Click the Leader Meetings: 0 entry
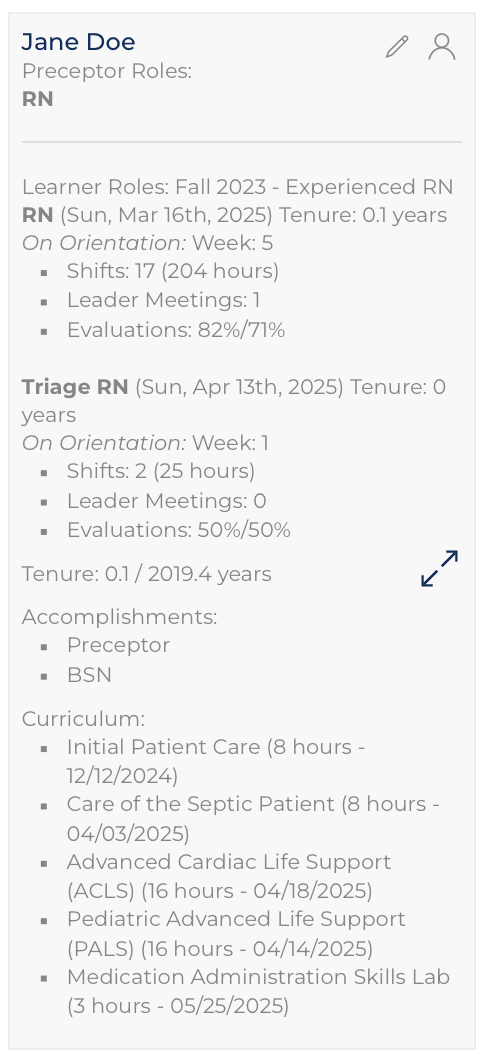Viewport: 484px width, 1060px height. tap(166, 501)
